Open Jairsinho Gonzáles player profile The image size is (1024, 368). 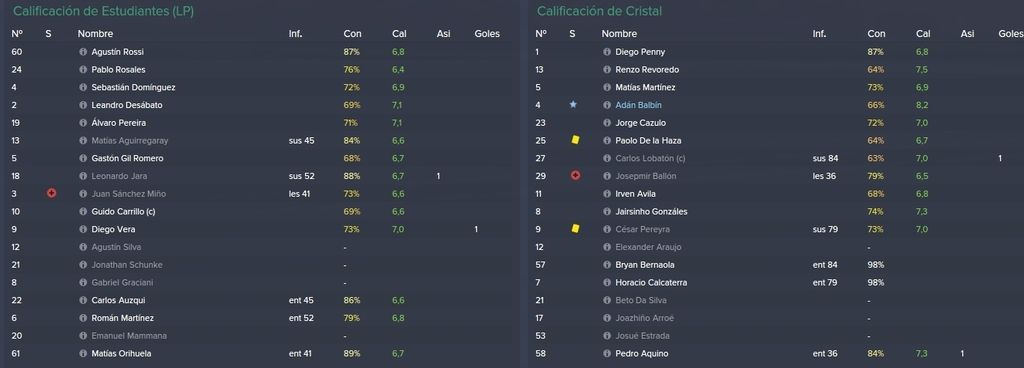[x=651, y=211]
